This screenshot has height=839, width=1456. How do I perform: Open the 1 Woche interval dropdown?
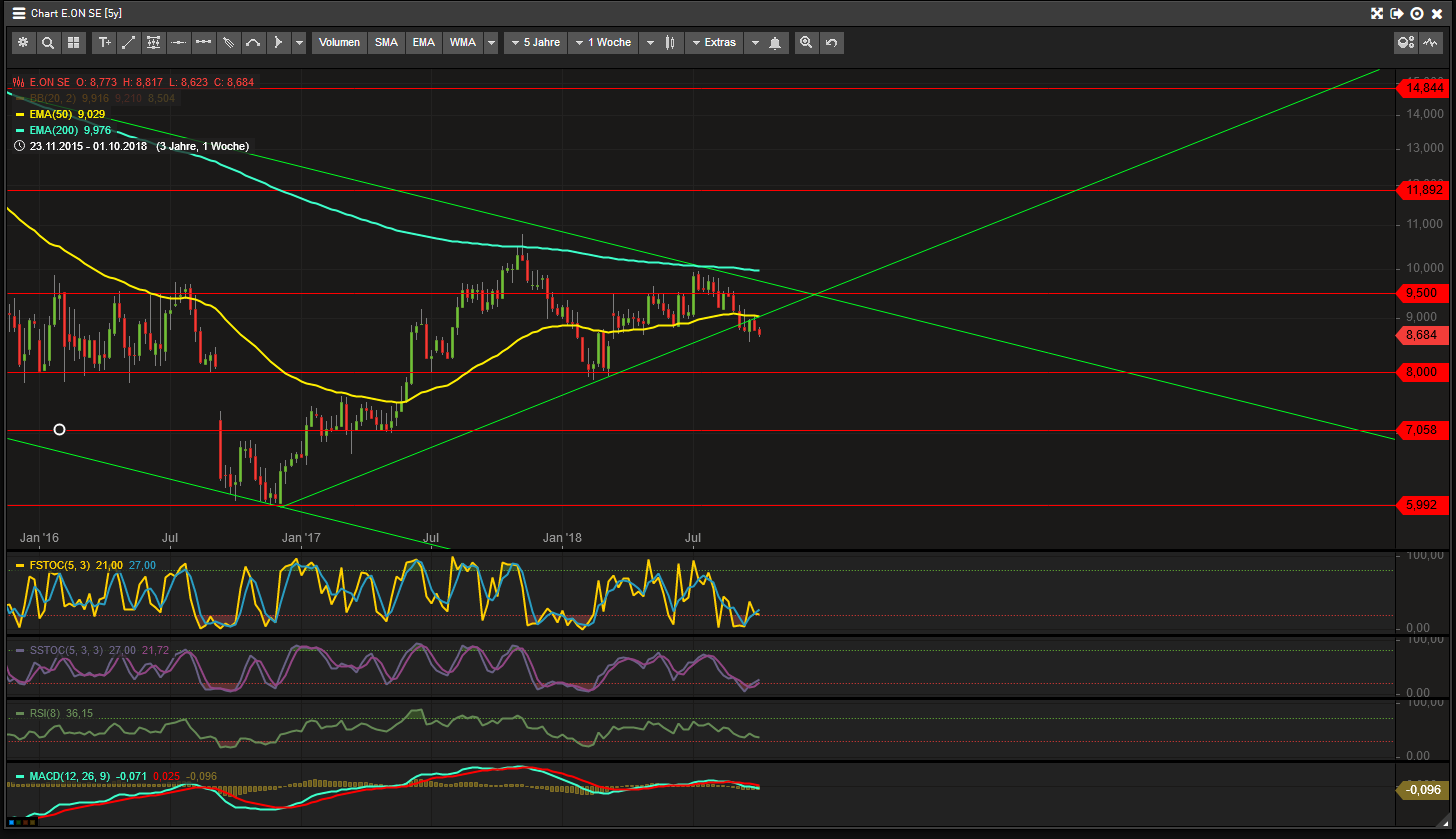(x=603, y=43)
